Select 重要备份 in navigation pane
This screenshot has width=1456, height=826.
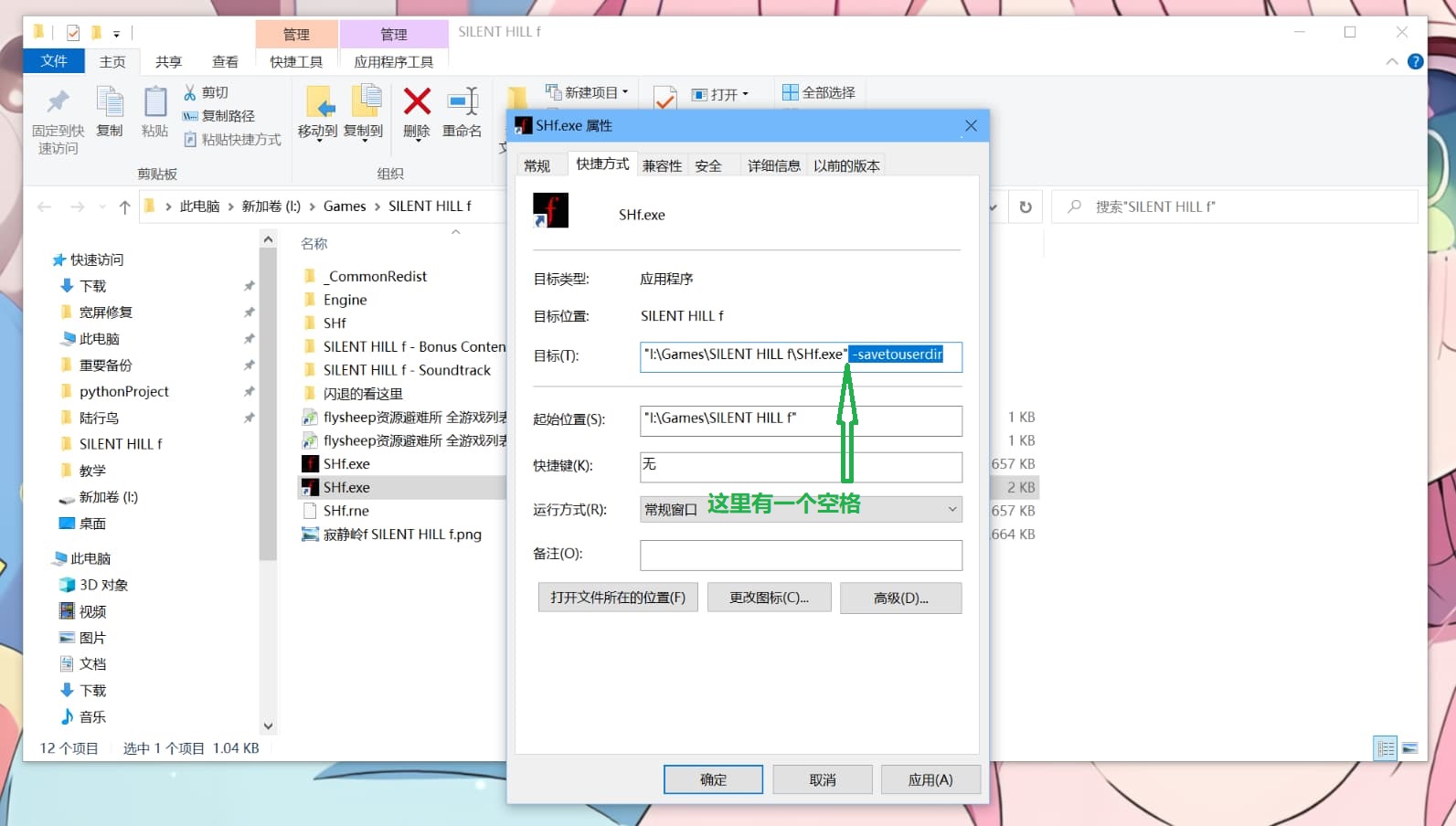click(106, 365)
